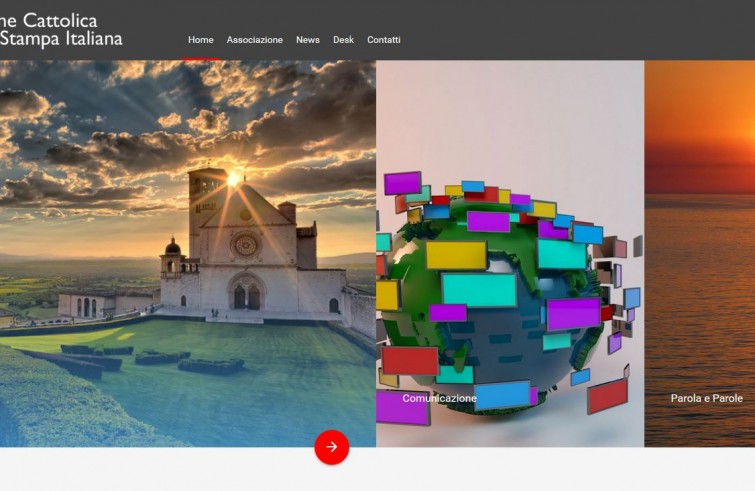Select the orange sunset sea image
The height and width of the screenshot is (491, 755).
(699, 250)
